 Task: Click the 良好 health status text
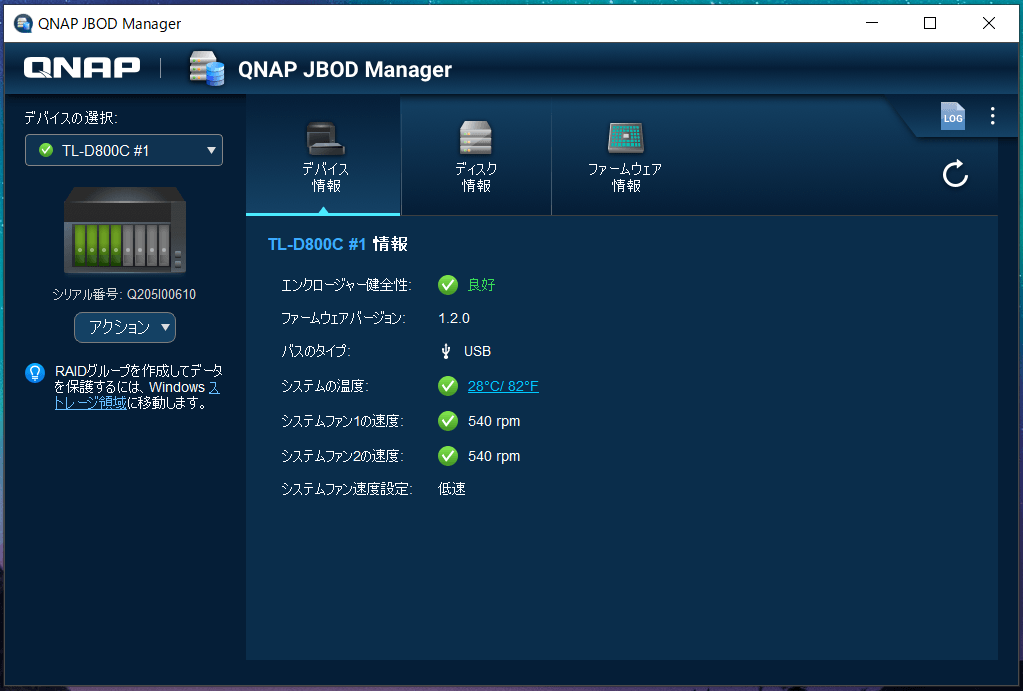(481, 285)
